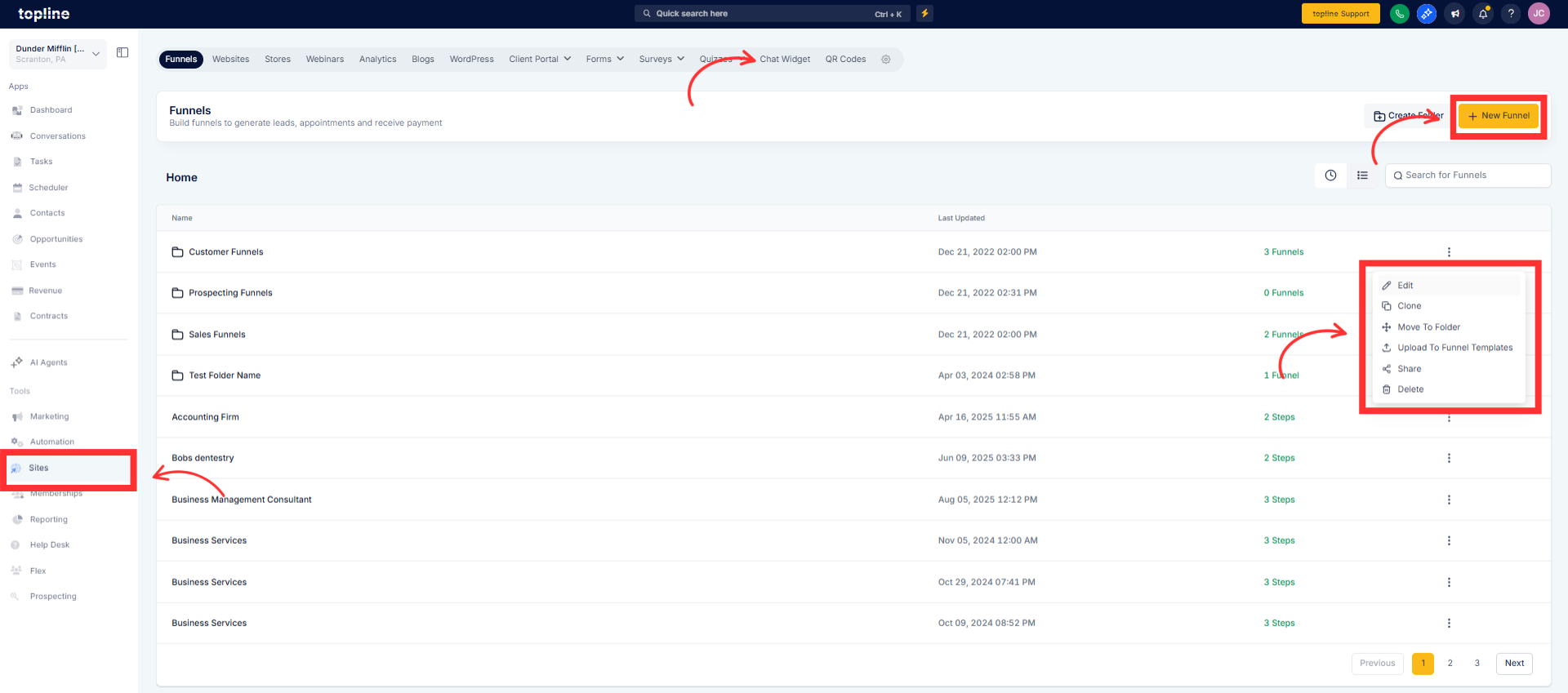
Task: Open three-dot menu for Oct 29, 2024 row
Action: 1449,582
